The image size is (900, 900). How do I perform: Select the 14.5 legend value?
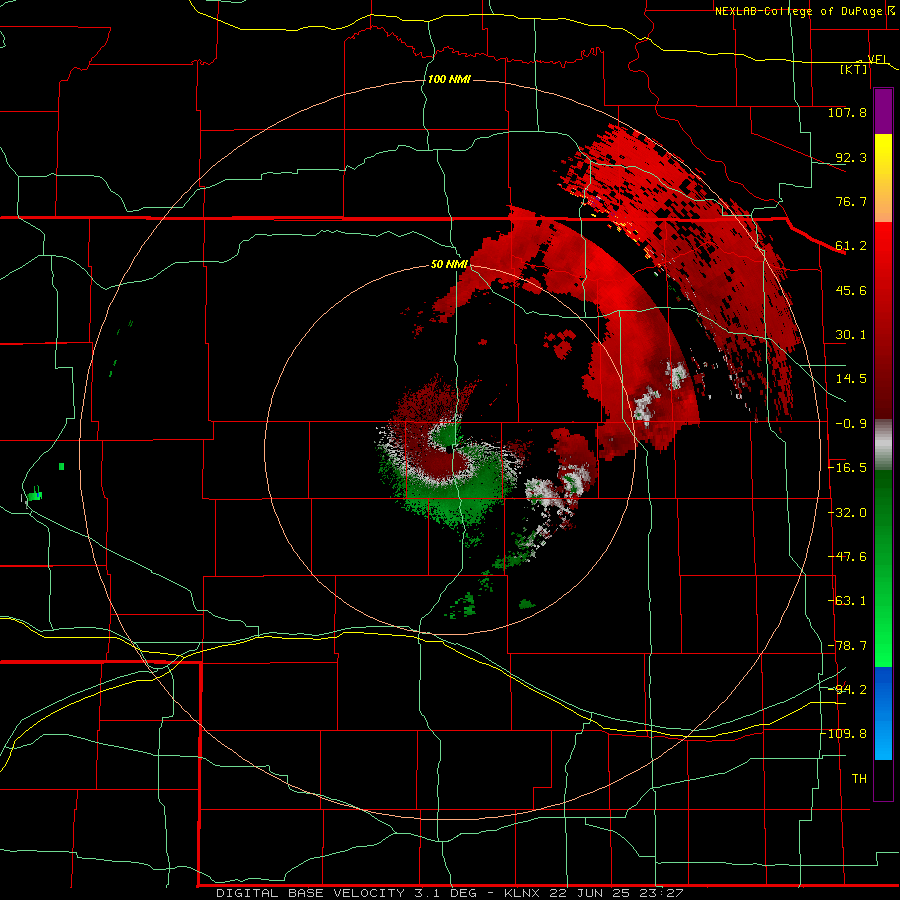(851, 379)
